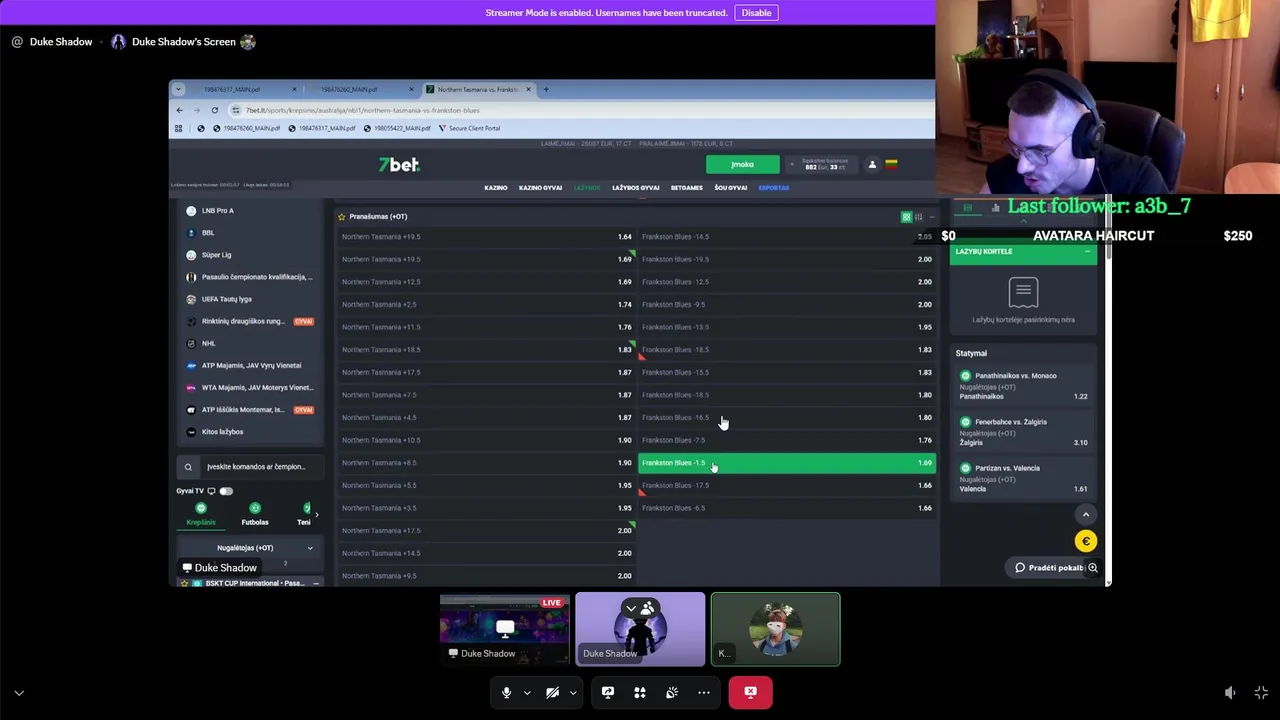Exit full screen view
1280x720 pixels.
point(1261,692)
